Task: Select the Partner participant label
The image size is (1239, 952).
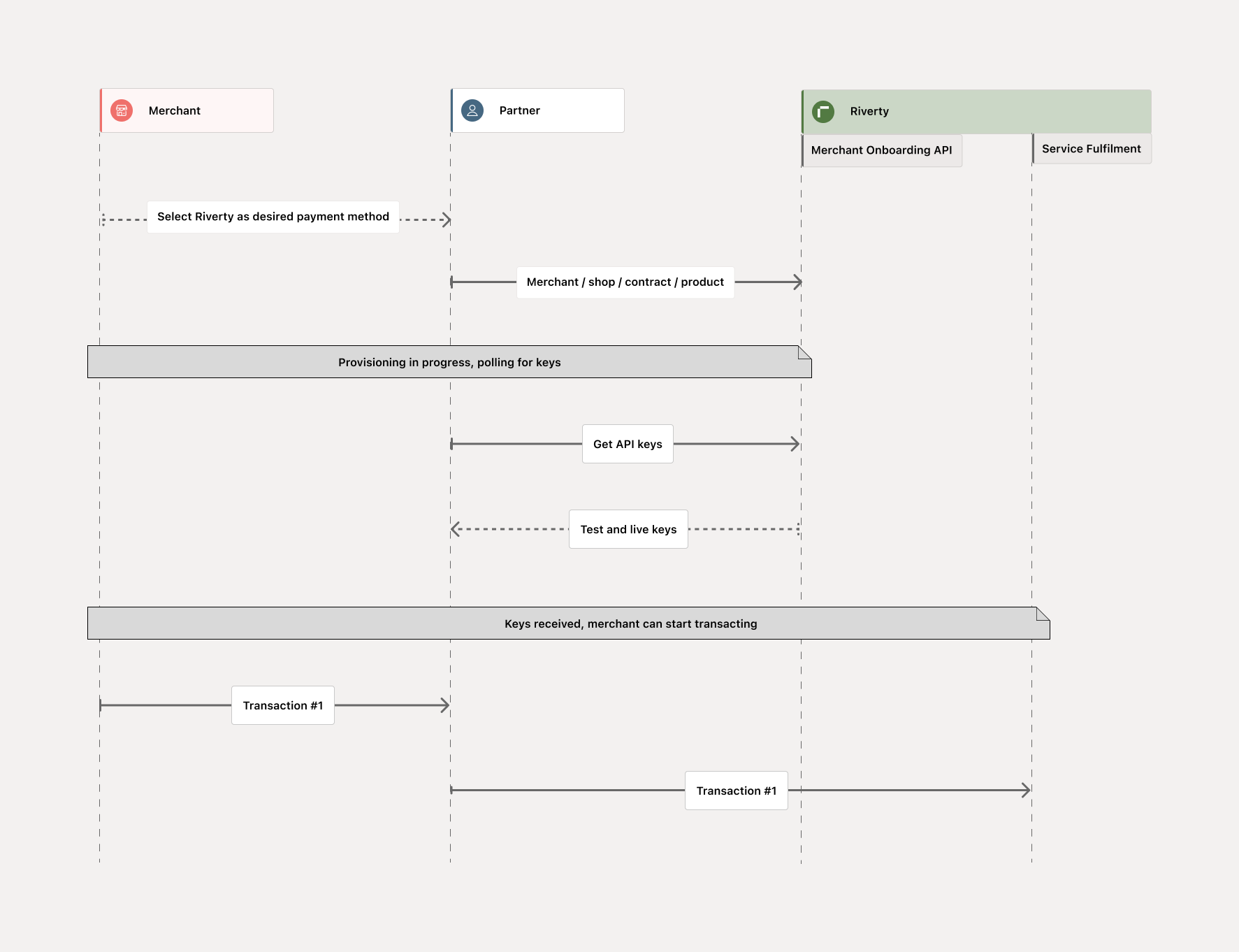Action: click(520, 110)
